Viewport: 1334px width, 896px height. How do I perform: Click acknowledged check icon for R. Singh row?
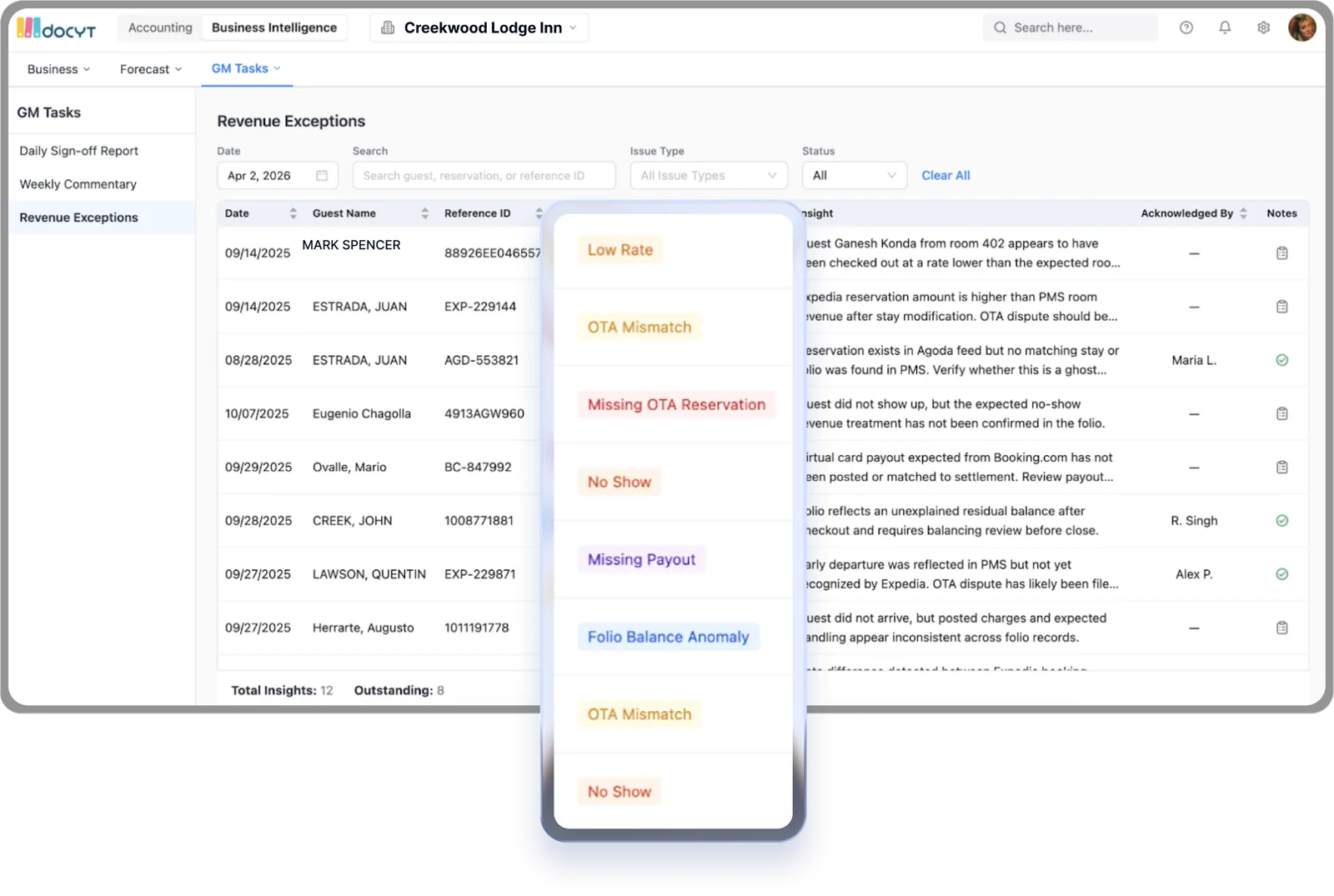1282,520
